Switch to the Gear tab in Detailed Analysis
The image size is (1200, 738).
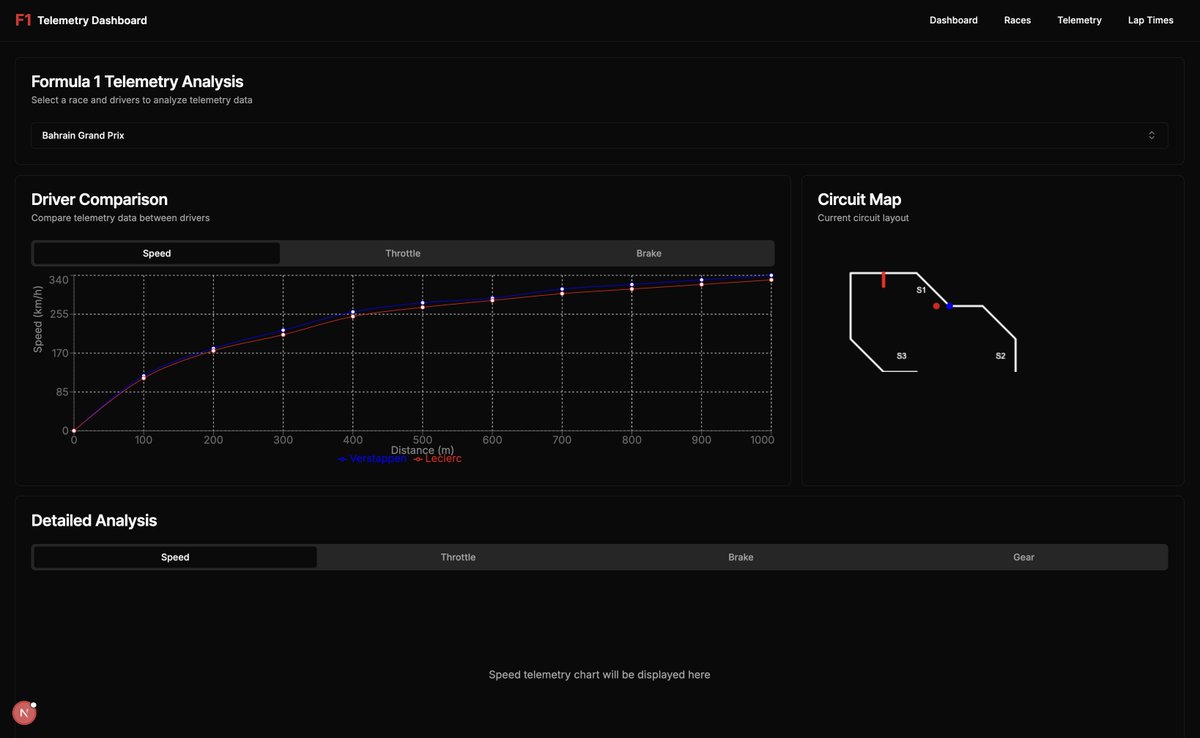1024,557
